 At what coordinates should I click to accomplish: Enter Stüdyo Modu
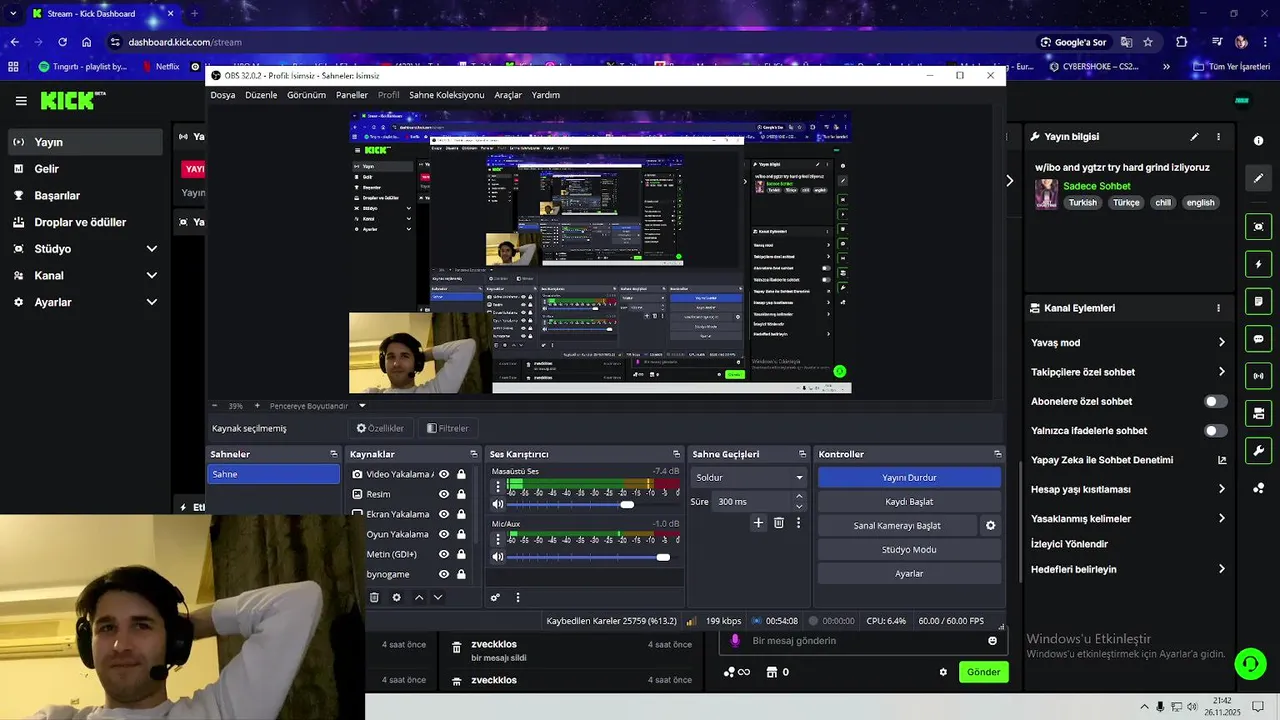tap(909, 550)
